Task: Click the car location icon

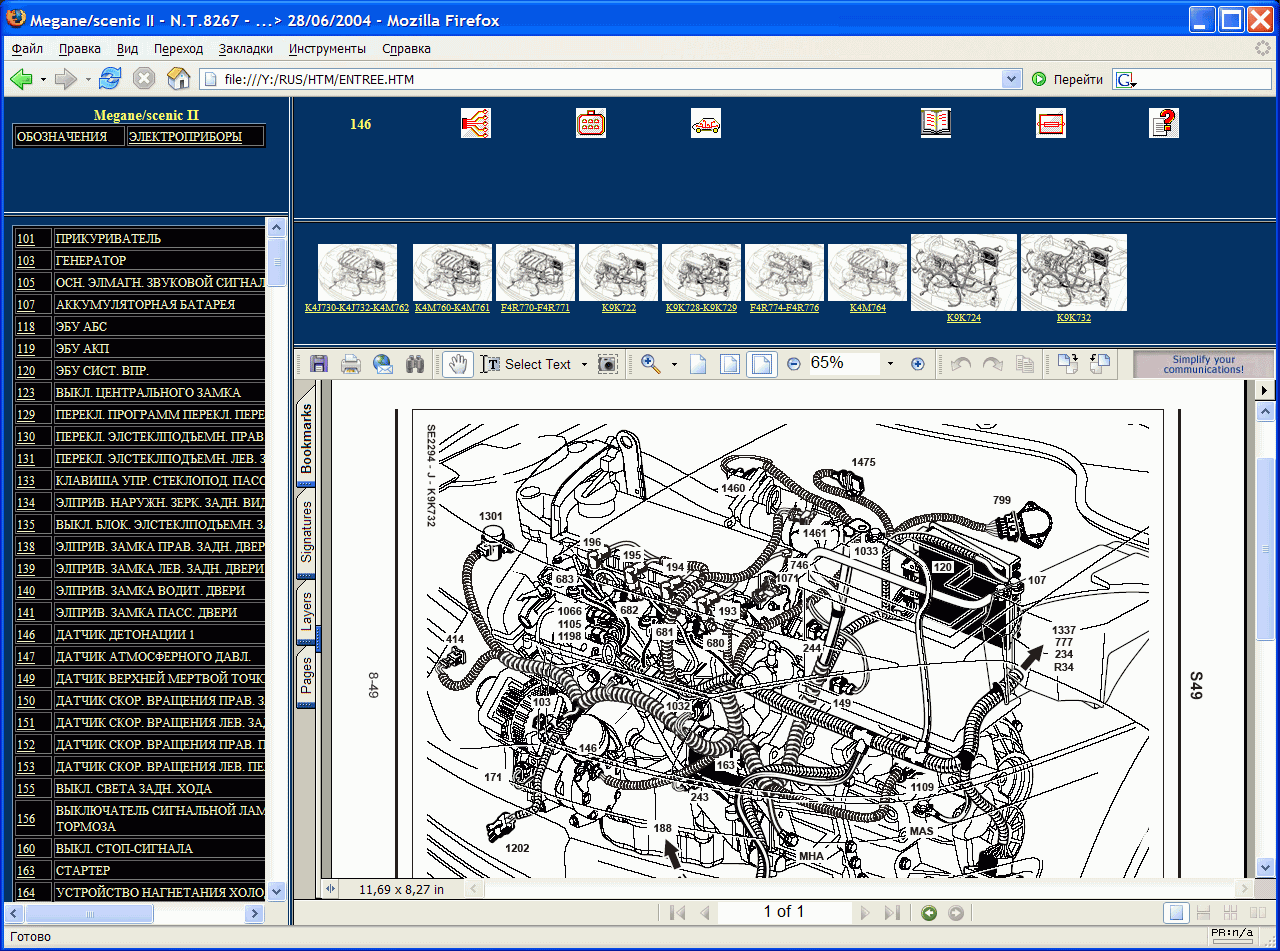Action: pos(706,123)
